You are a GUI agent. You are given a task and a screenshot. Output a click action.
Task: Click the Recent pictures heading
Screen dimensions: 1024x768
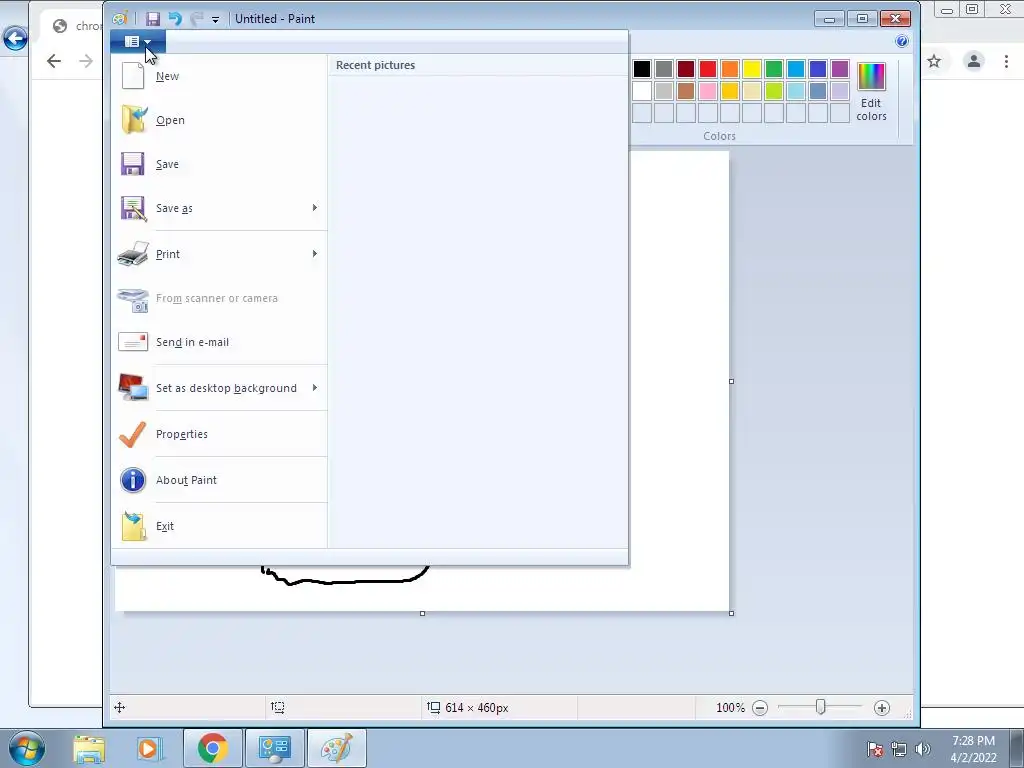tap(376, 65)
